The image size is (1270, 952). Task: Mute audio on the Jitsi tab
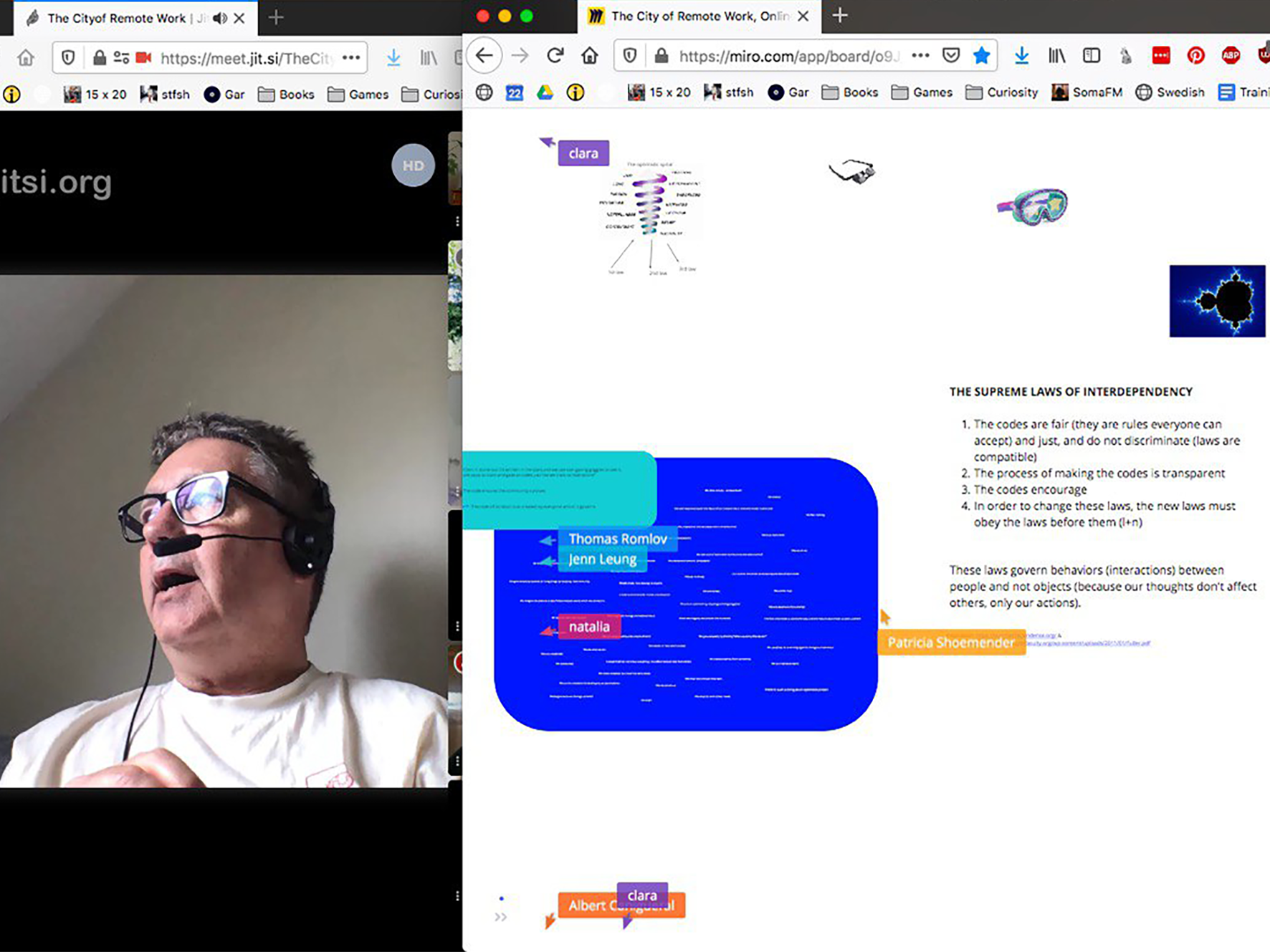pyautogui.click(x=219, y=18)
